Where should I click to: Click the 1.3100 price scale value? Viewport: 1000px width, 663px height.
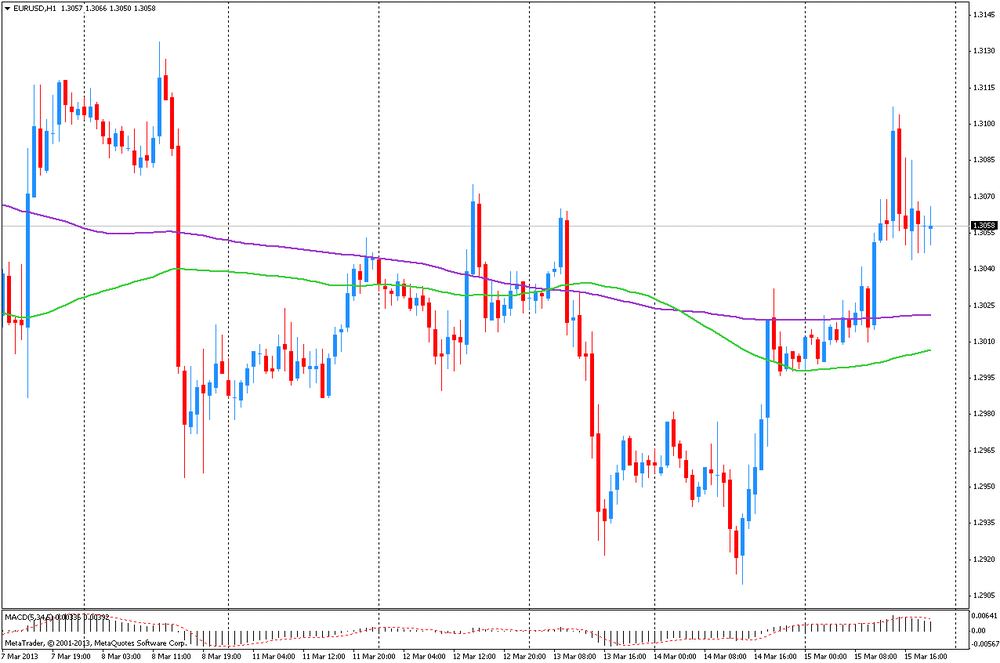(x=985, y=124)
